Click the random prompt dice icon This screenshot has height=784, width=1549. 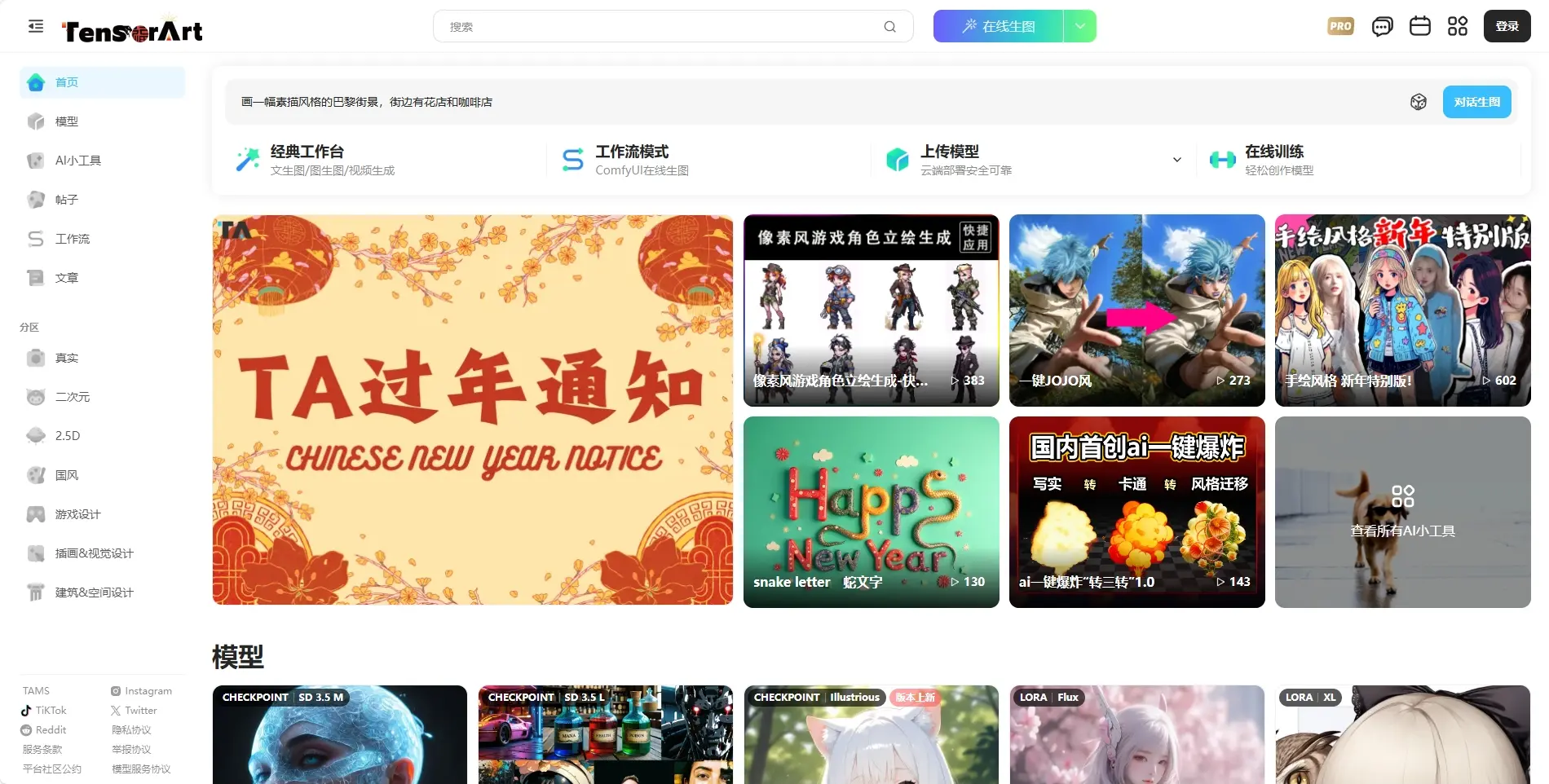point(1418,102)
